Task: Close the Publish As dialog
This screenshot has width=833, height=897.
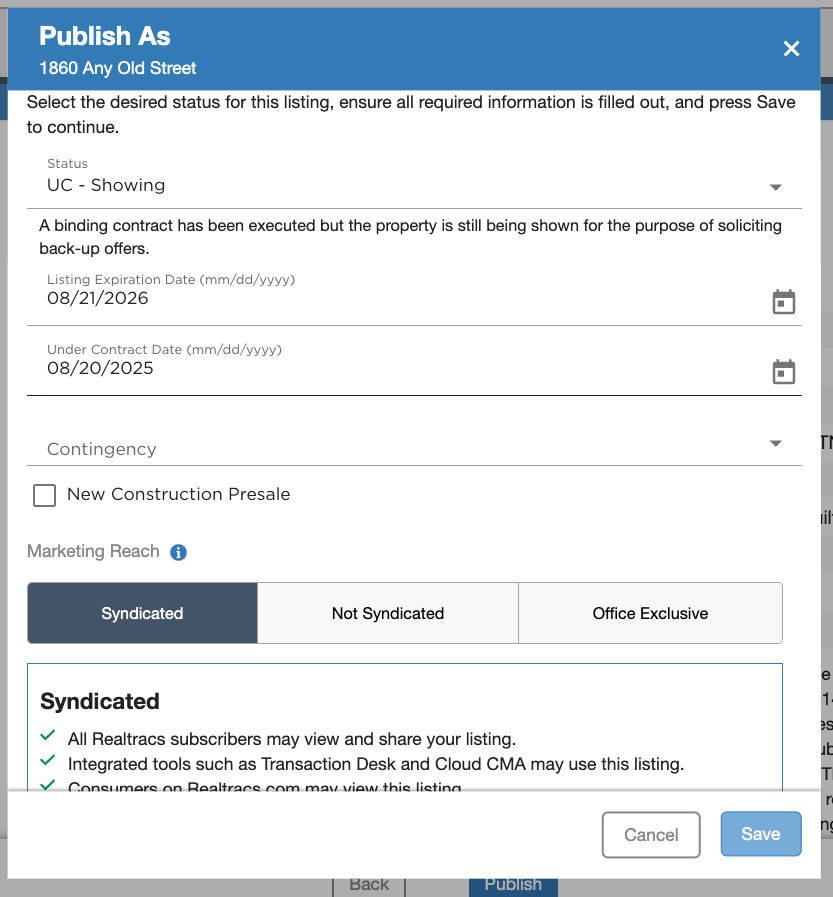Action: 791,49
